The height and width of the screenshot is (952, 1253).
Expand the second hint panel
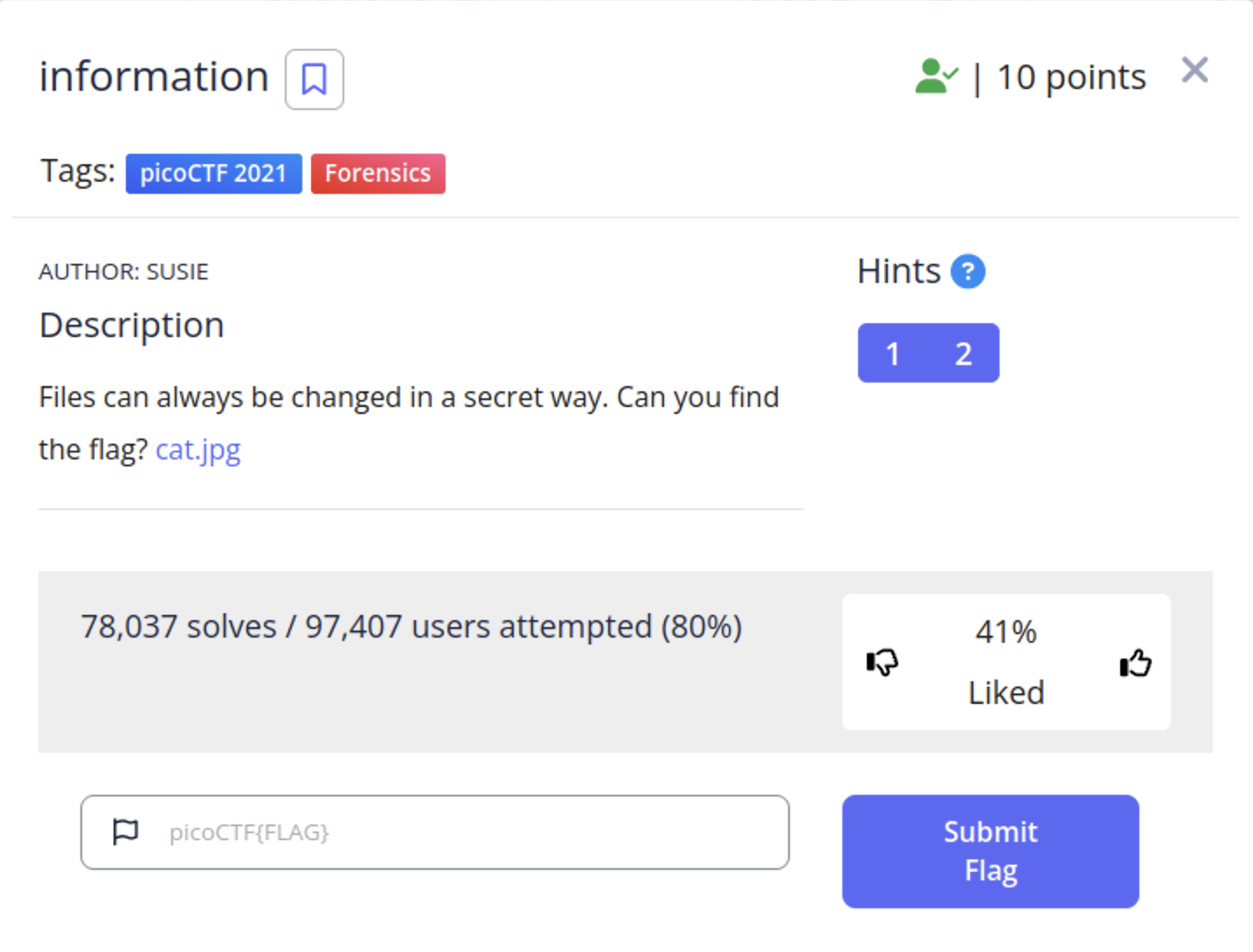[x=963, y=353]
